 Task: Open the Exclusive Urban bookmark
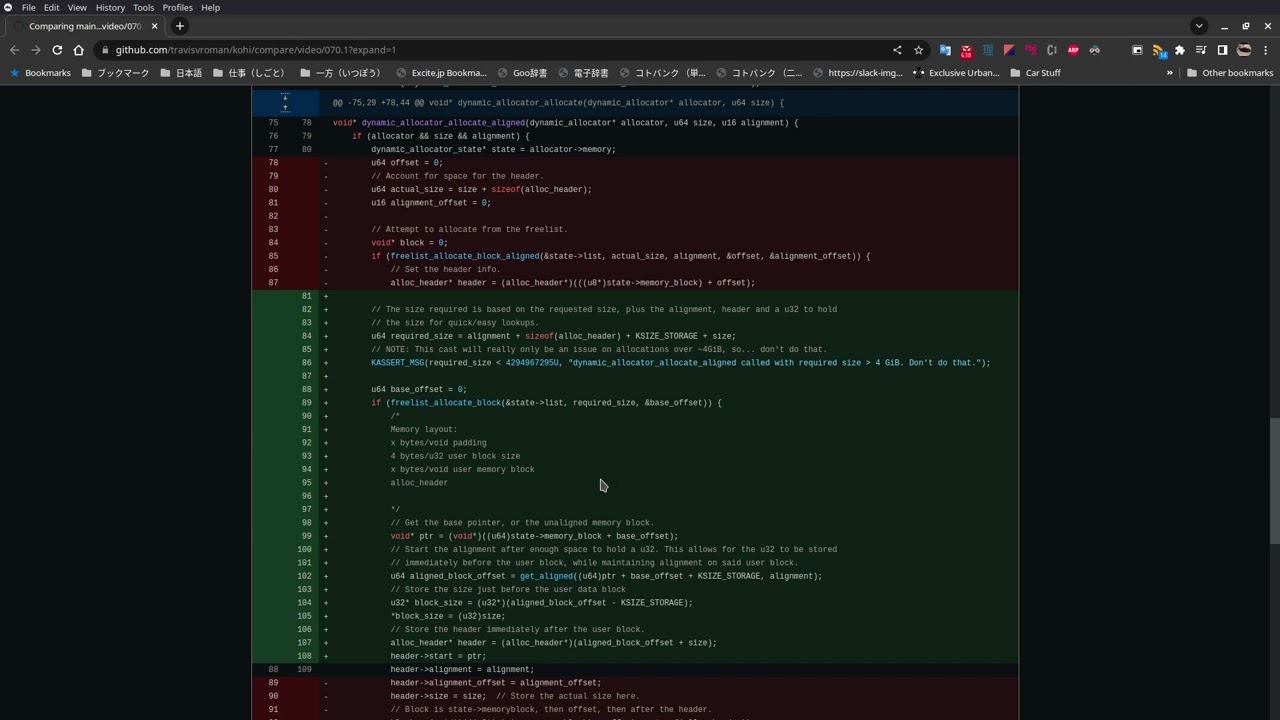click(956, 73)
